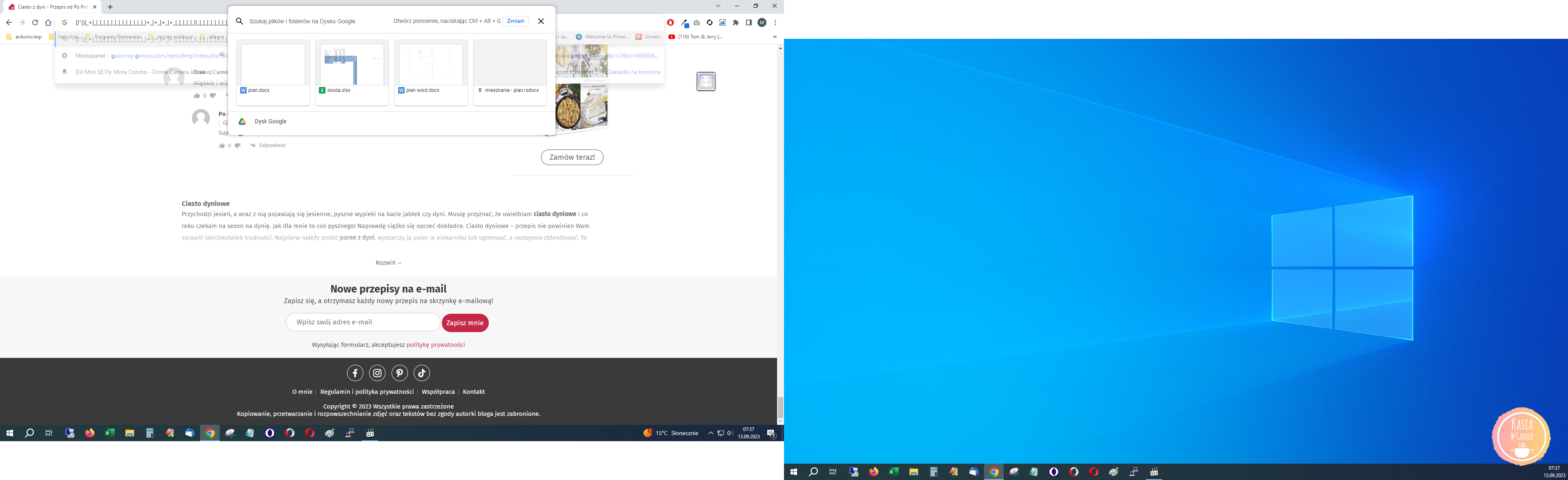The image size is (1568, 480).
Task: Open the mieszkanie - plan.rsdocx file card
Action: pos(510,73)
